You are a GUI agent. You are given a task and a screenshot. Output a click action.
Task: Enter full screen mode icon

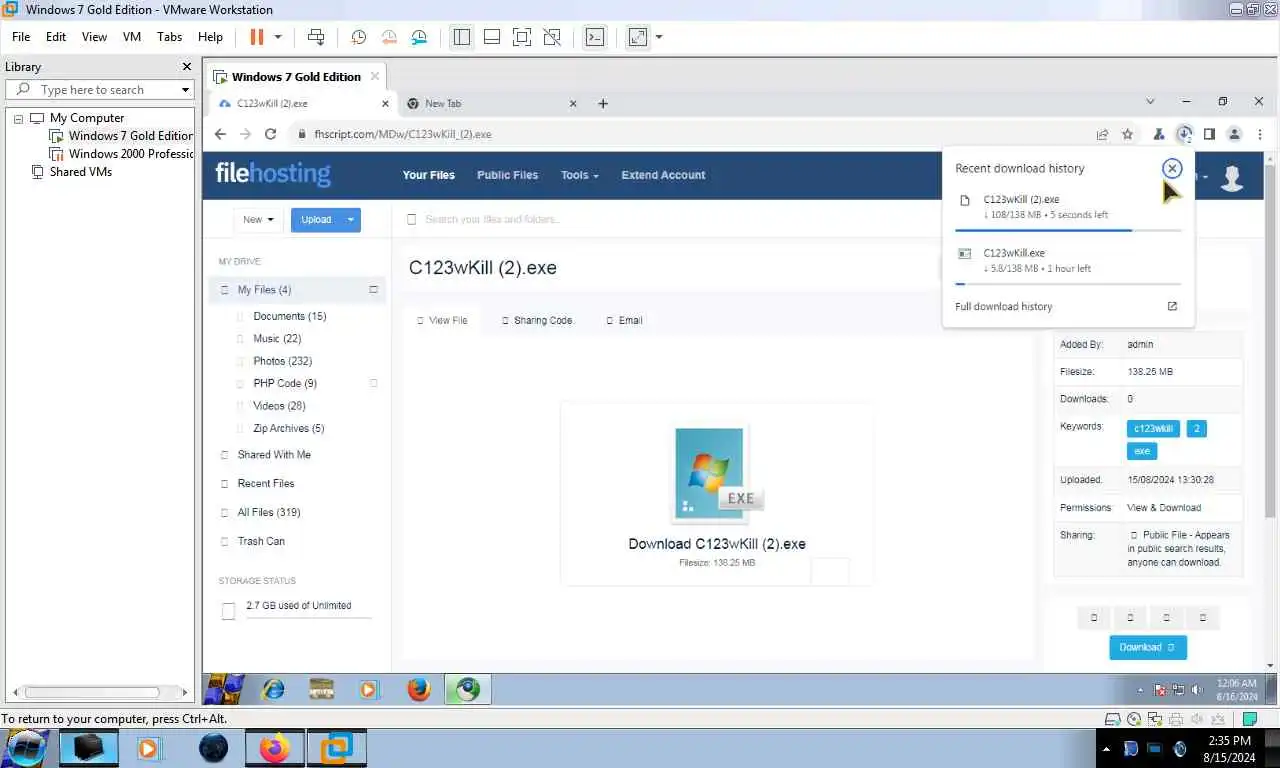pos(521,37)
